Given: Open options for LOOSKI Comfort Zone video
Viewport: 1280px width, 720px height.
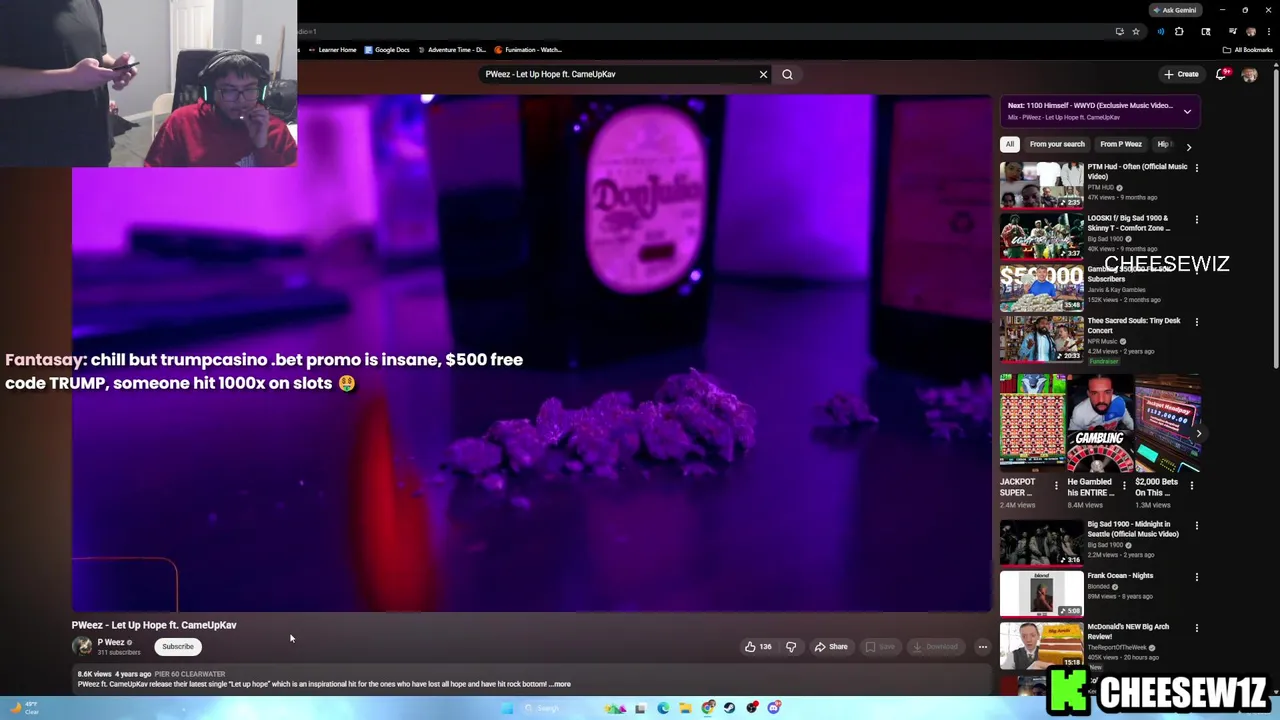Looking at the screenshot, I should 1197,219.
